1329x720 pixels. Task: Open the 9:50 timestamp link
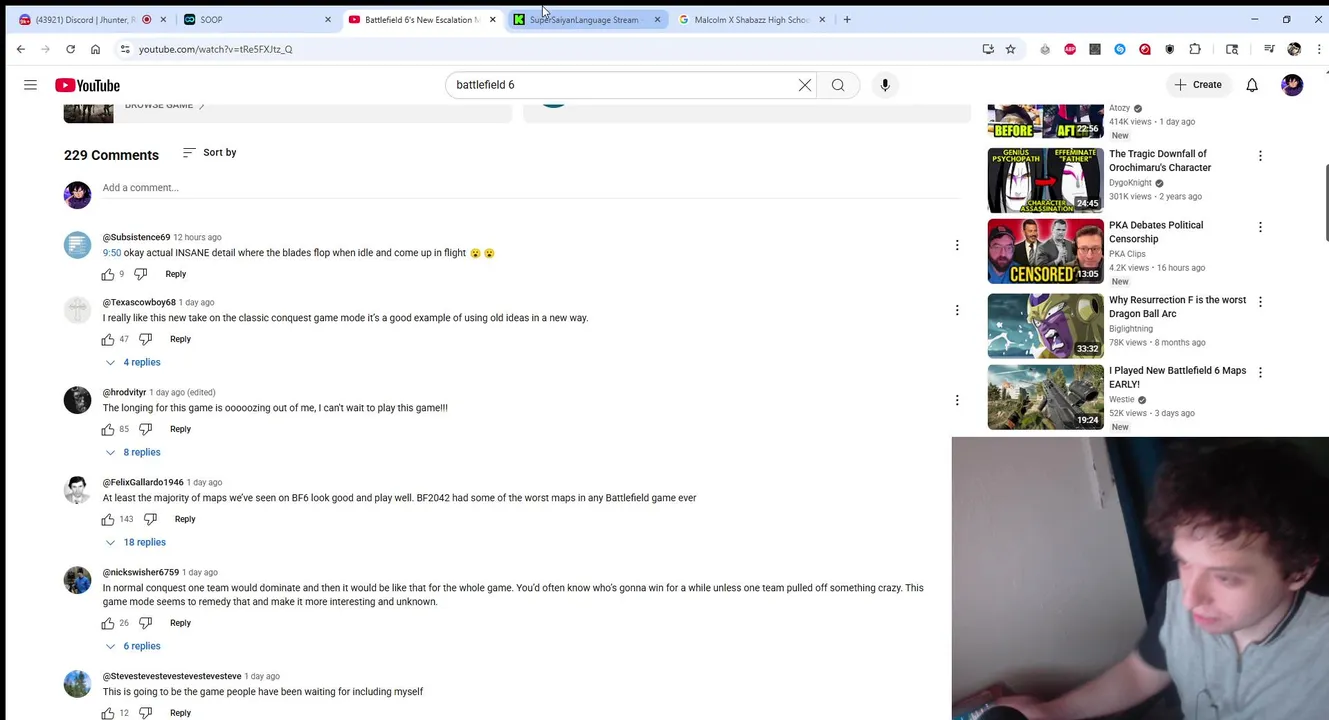point(112,253)
